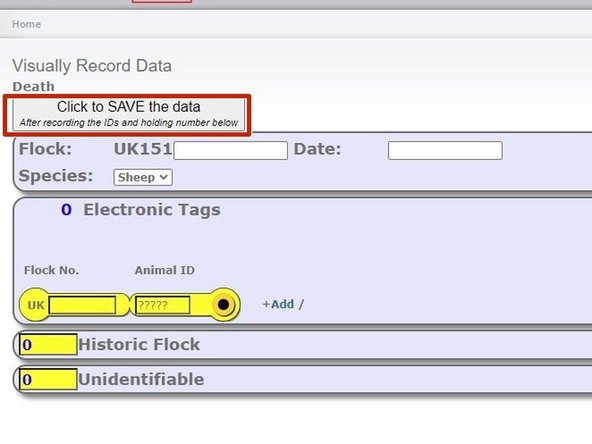The image size is (592, 444).
Task: Click the UK prefix on the yellow tag
Action: [36, 305]
